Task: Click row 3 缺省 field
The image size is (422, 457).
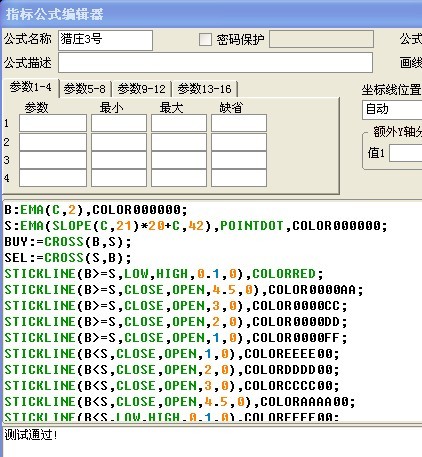Action: [x=239, y=160]
